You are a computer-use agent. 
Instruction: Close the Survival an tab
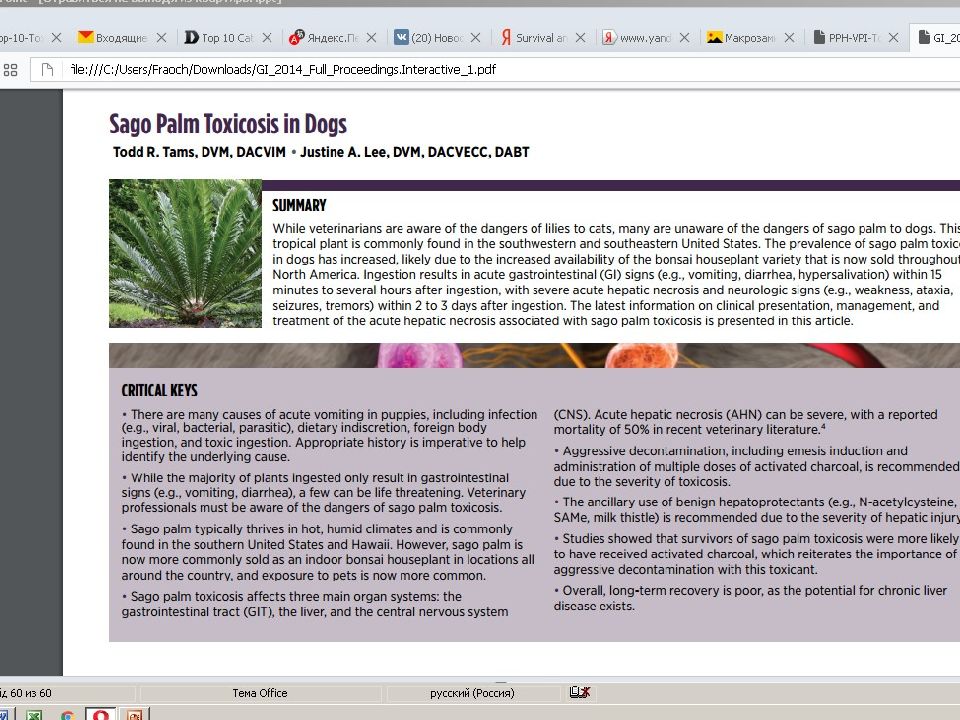(580, 38)
